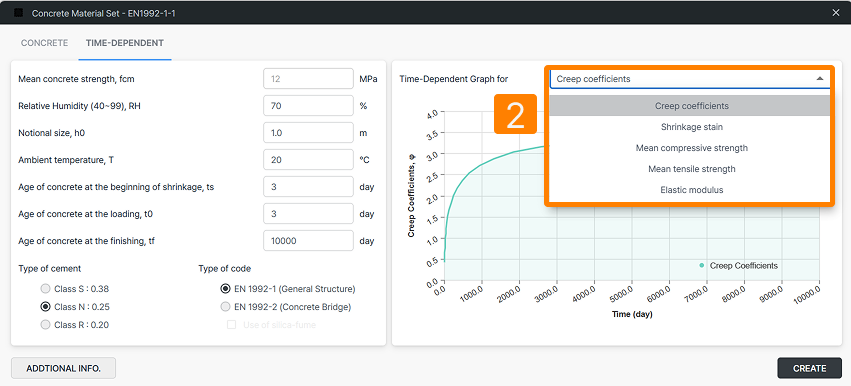
Task: Close the Concrete Material Set dialog
Action: (836, 13)
